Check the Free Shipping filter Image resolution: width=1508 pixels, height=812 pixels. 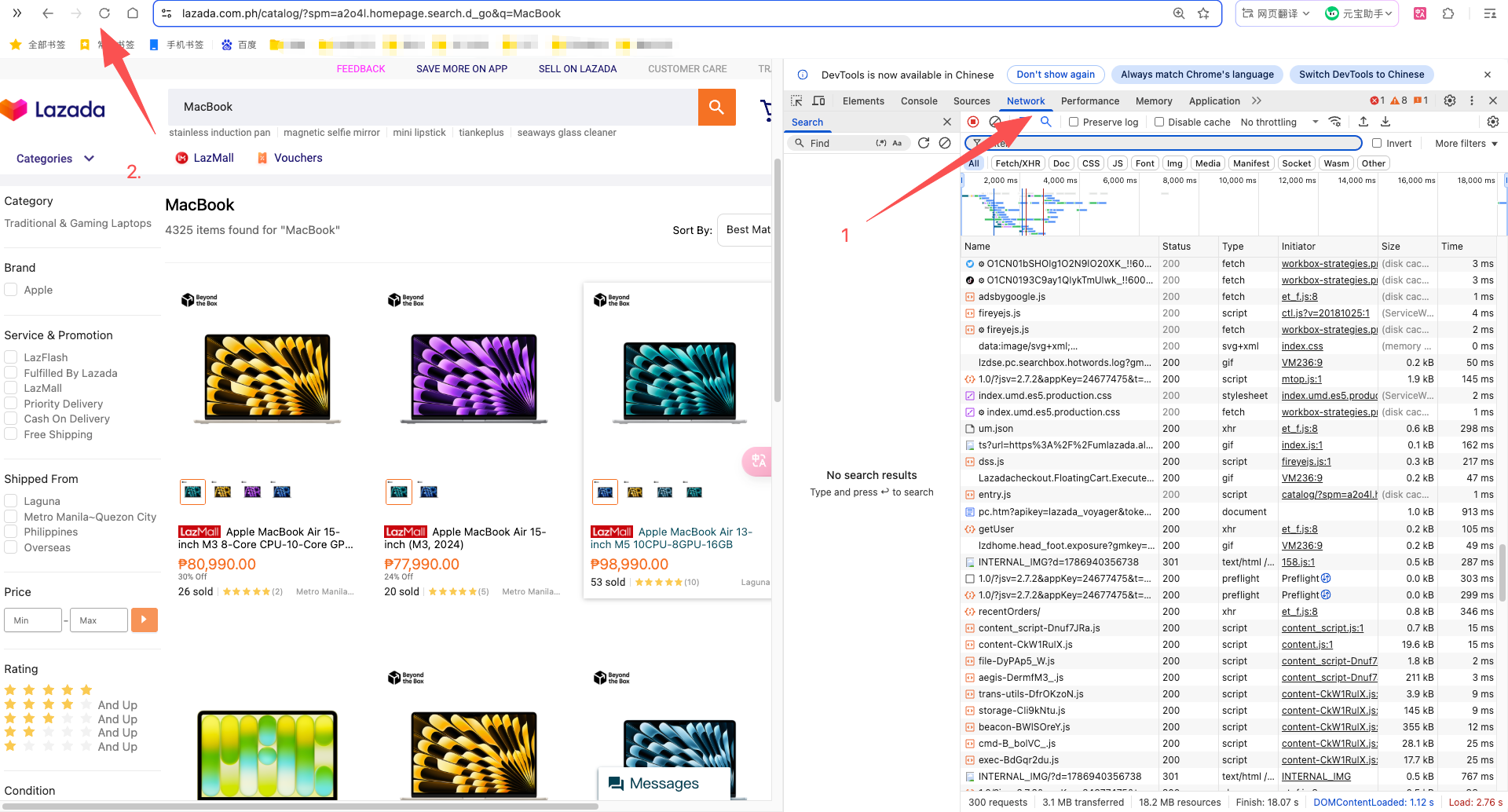click(x=11, y=434)
